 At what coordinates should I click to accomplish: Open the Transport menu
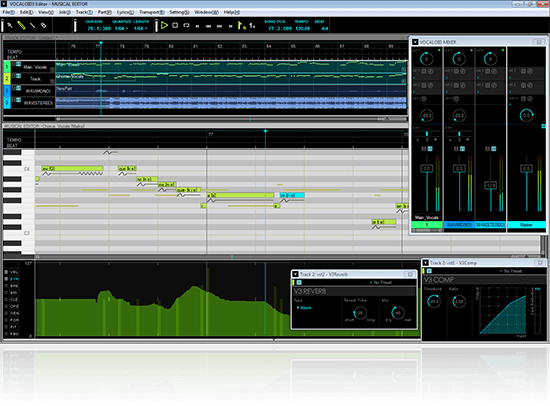(152, 12)
